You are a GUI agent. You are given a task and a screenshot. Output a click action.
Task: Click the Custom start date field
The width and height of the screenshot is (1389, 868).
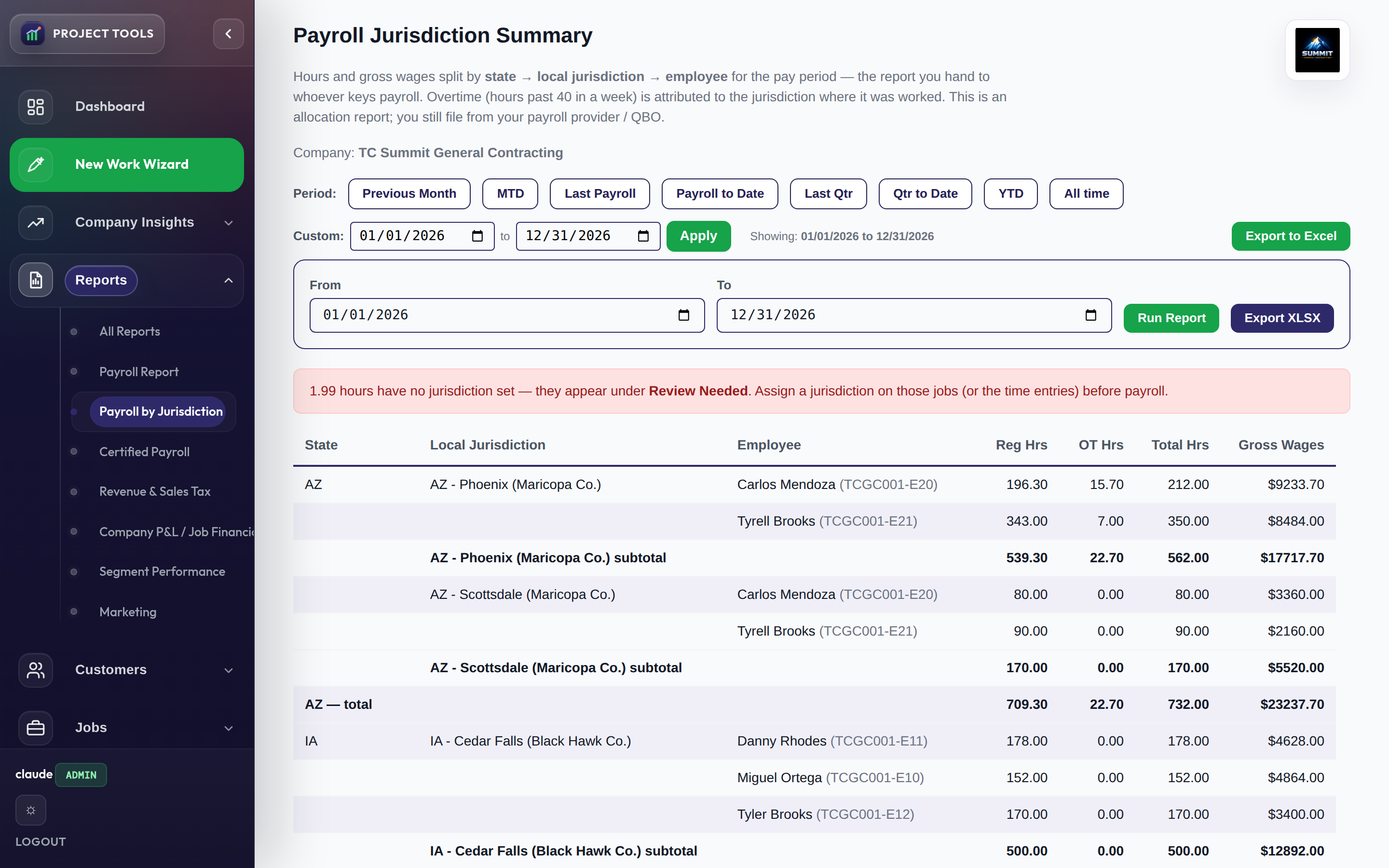click(x=422, y=236)
